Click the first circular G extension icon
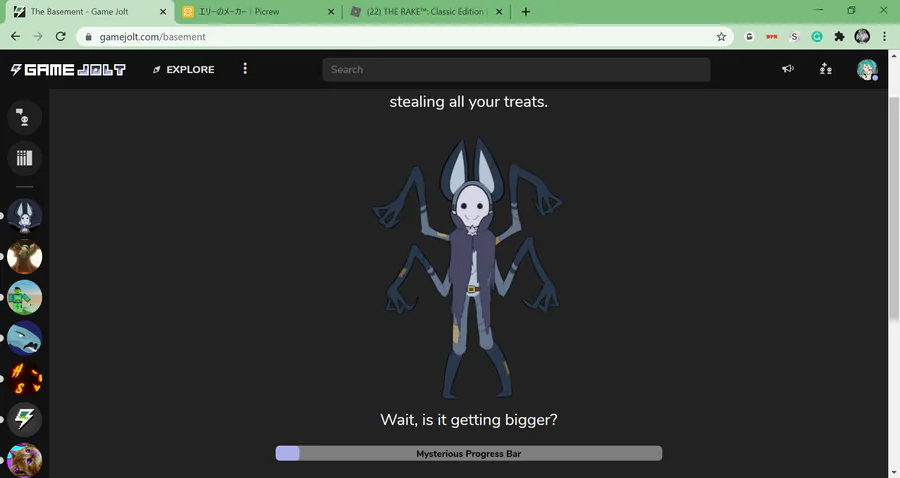 [749, 37]
